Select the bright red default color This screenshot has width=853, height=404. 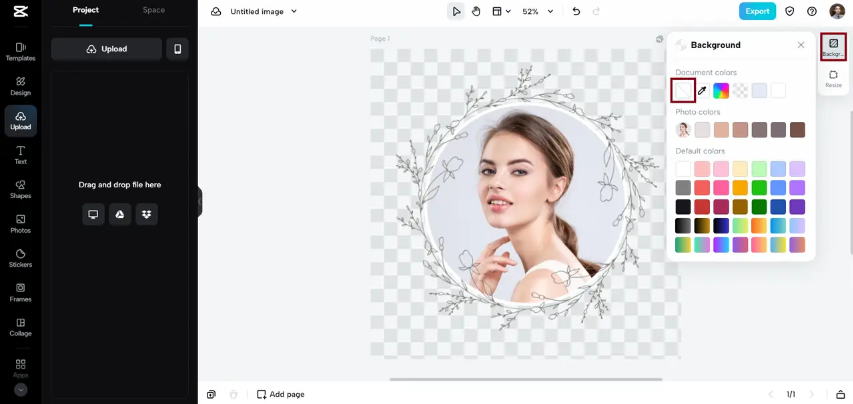click(x=702, y=188)
